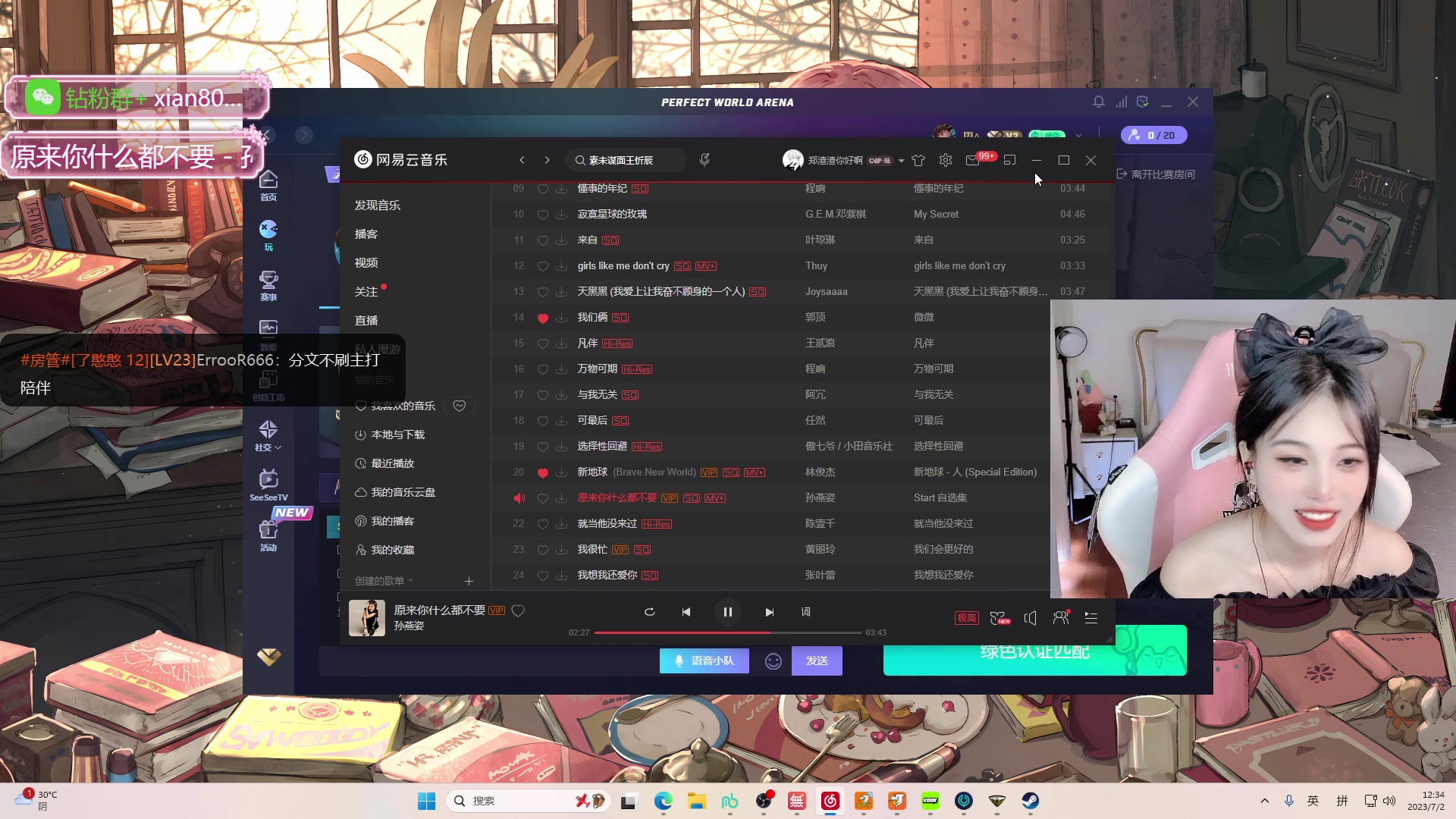This screenshot has width=1456, height=819.
Task: Open NetEase music settings gear
Action: [946, 160]
